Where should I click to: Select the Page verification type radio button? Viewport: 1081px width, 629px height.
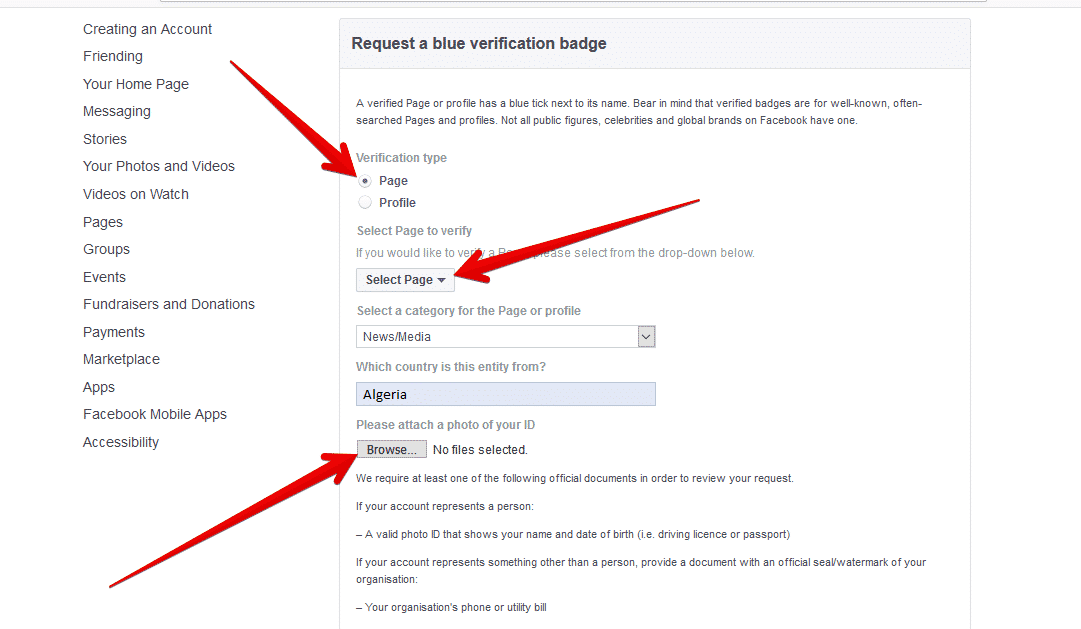tap(365, 181)
